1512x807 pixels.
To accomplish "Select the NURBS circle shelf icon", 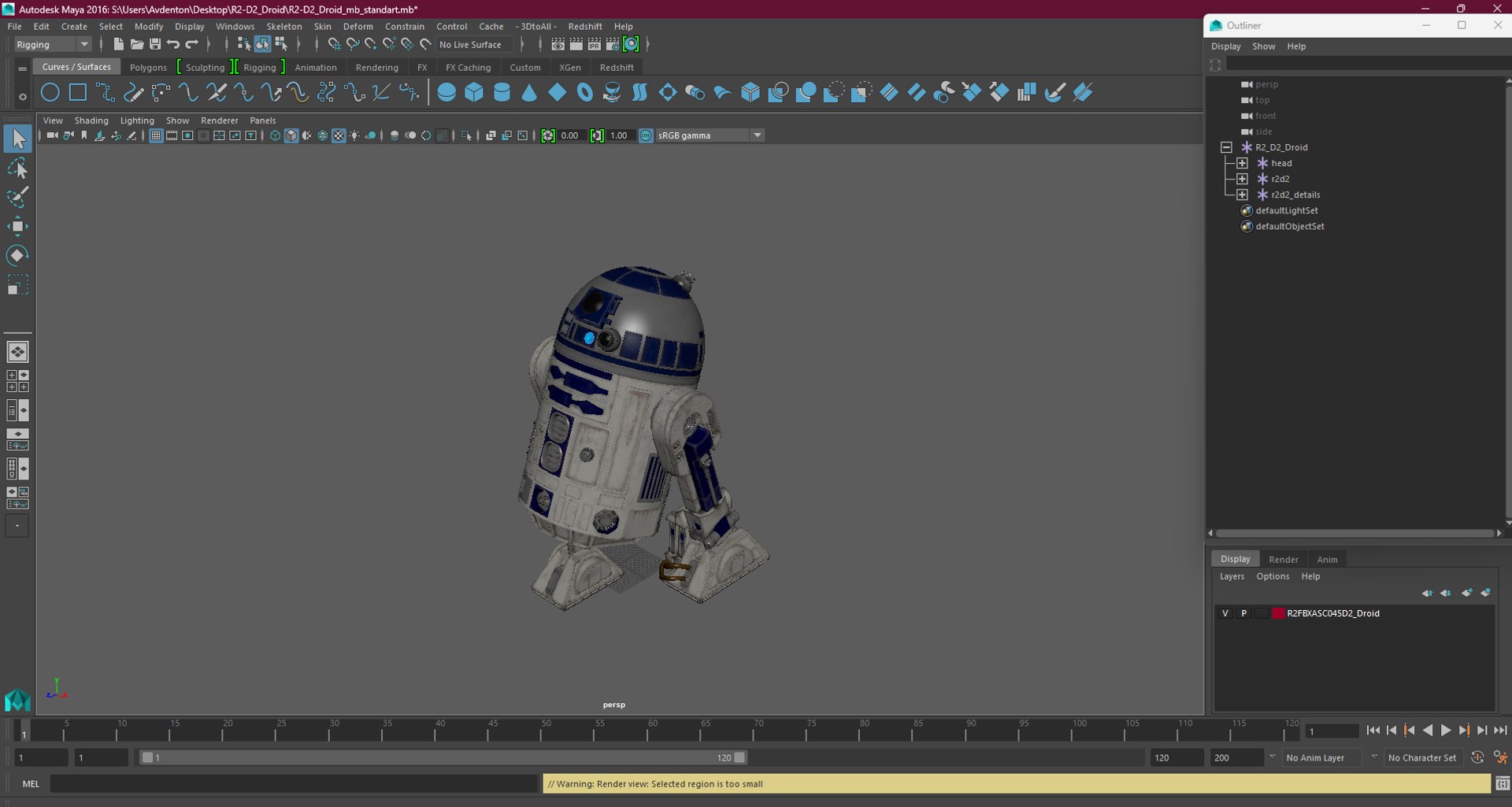I will tap(50, 93).
